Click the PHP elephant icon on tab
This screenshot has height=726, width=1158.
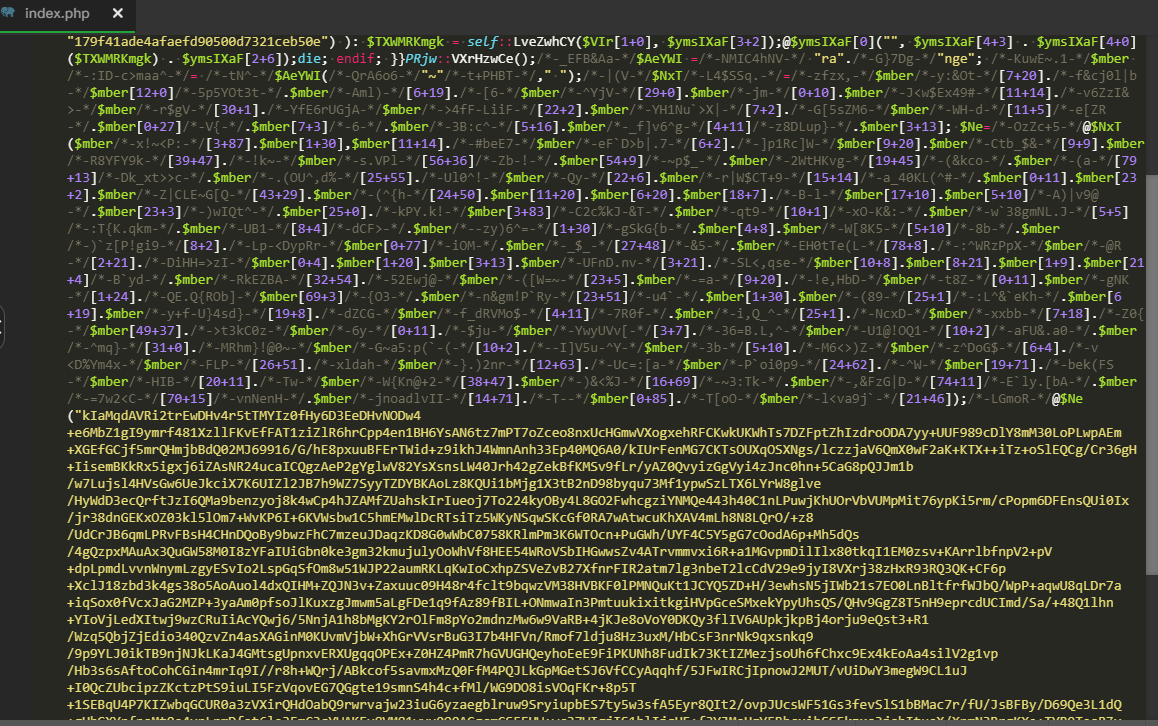tap(8, 13)
